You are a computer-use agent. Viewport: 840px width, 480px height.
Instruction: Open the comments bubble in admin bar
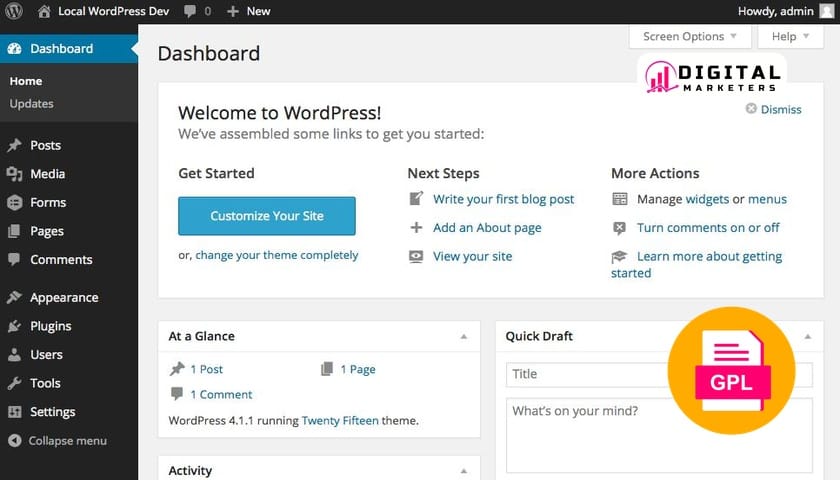pos(190,11)
